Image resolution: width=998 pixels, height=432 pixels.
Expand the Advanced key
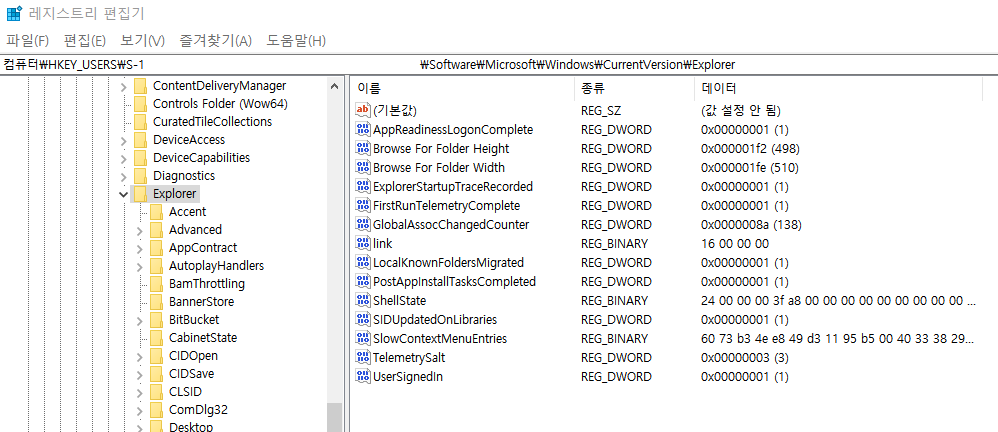(140, 230)
